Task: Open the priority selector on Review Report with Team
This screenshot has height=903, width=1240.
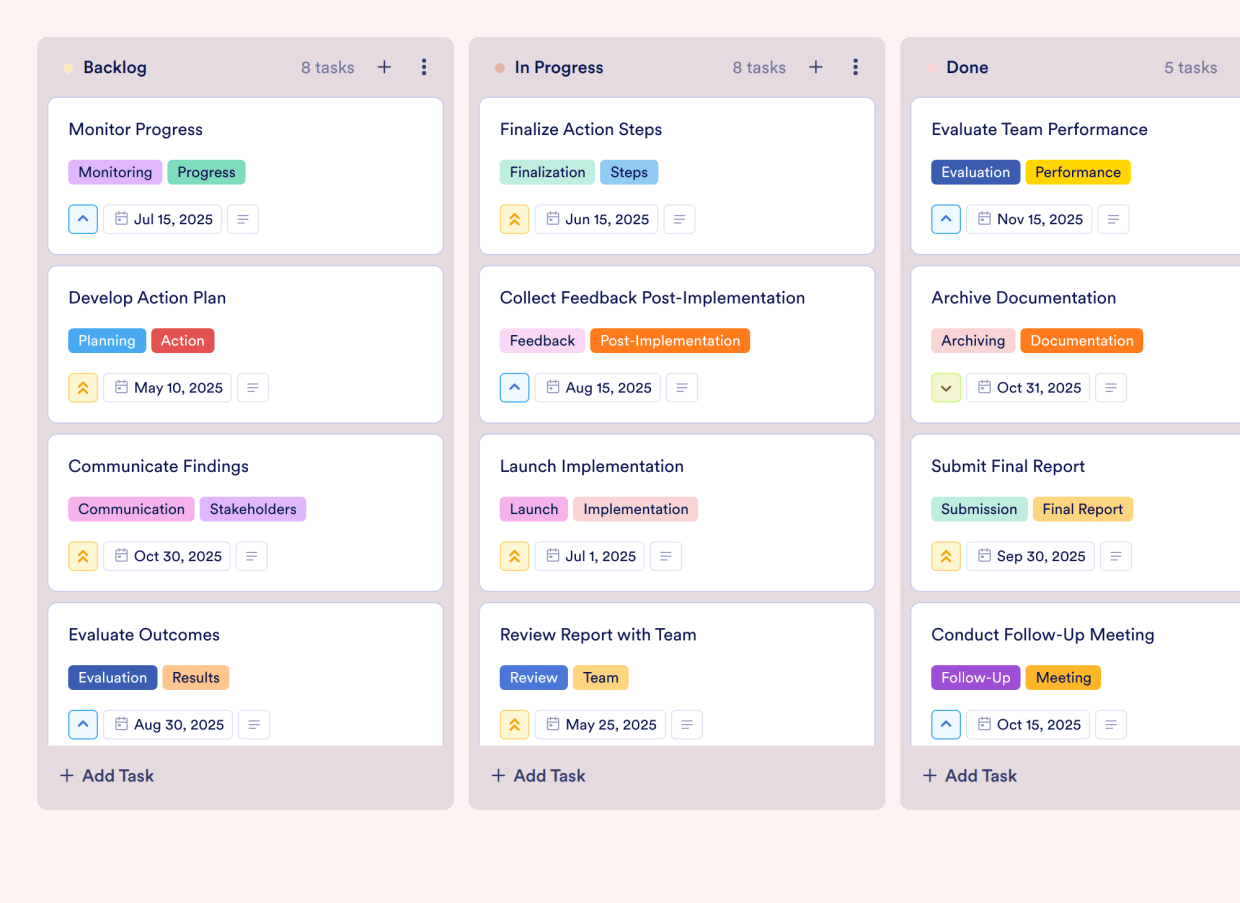Action: (514, 724)
